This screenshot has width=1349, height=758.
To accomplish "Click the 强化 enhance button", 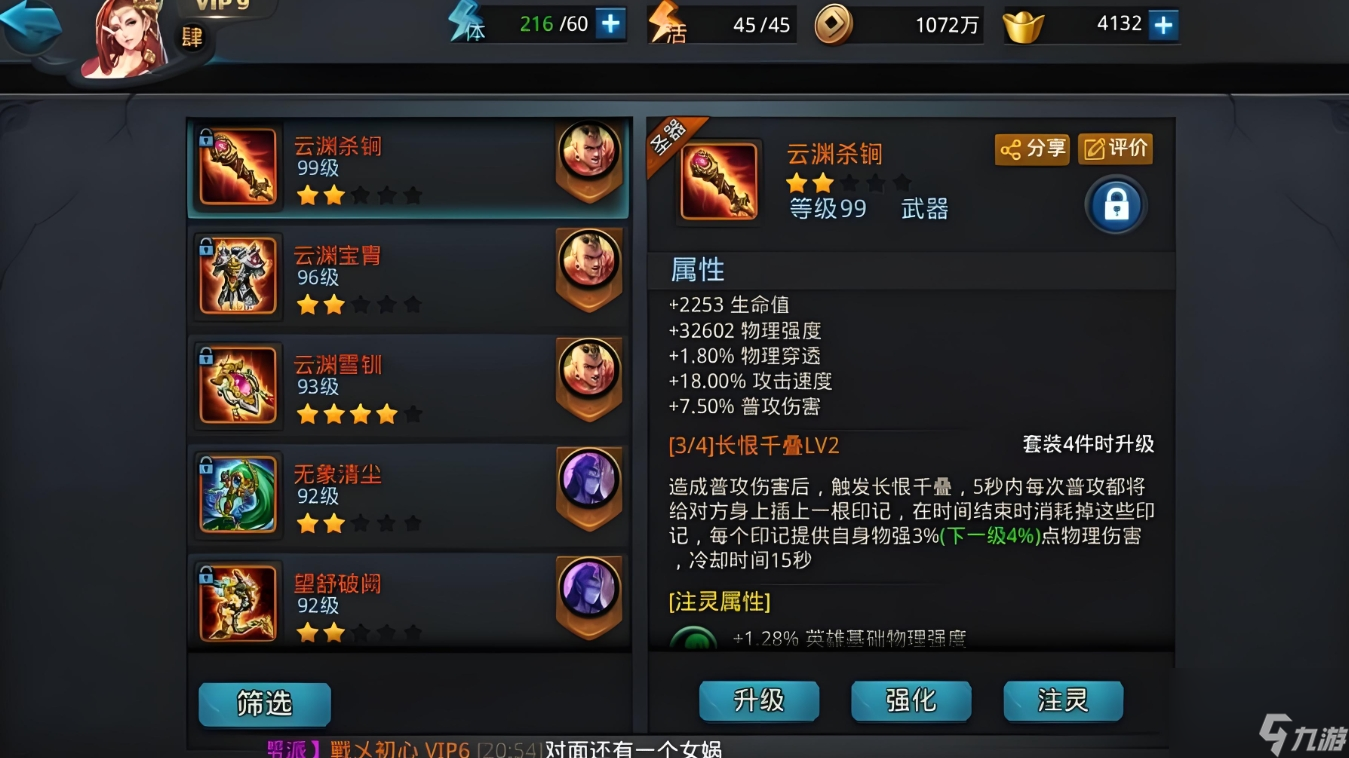I will click(x=911, y=701).
